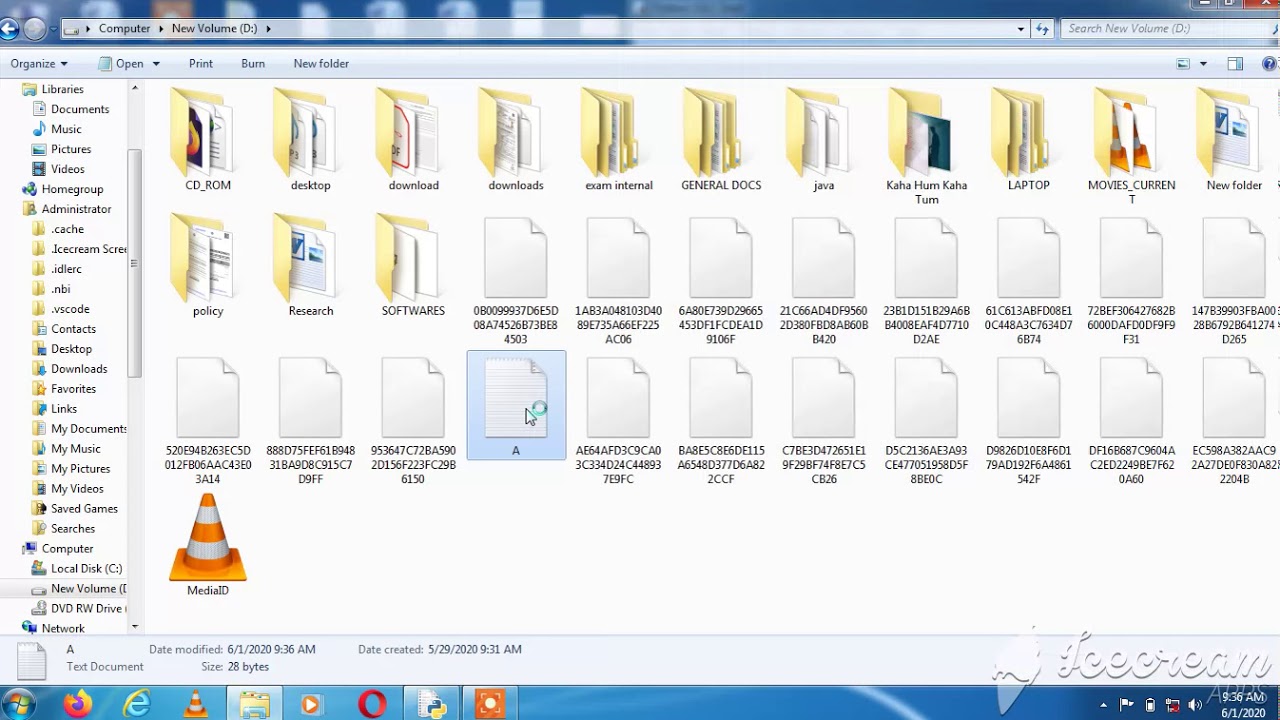1280x720 pixels.
Task: Expand the change view options arrow
Action: pos(1203,63)
